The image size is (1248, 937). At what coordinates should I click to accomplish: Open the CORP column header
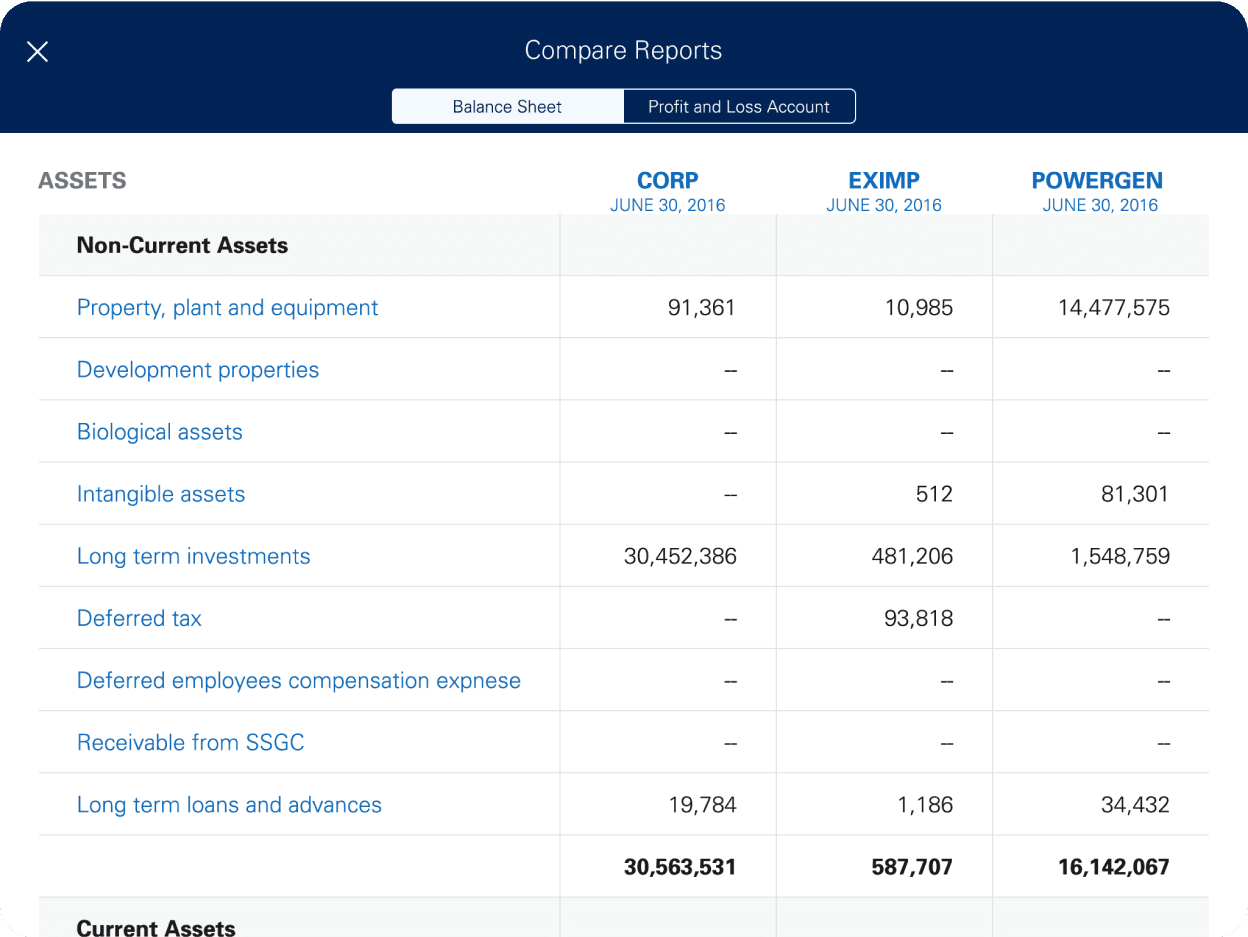pos(668,181)
